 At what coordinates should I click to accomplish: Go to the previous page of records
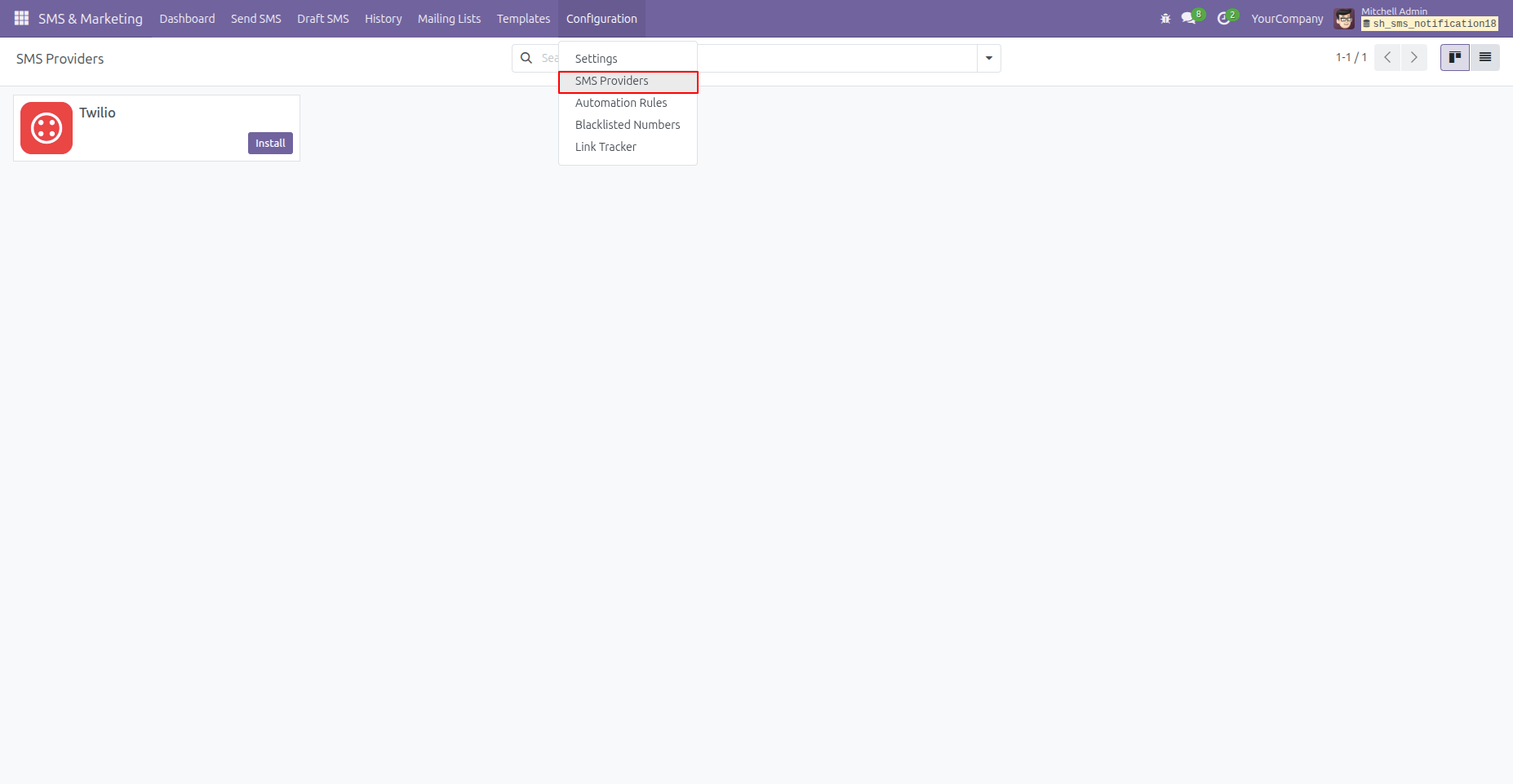coord(1387,58)
